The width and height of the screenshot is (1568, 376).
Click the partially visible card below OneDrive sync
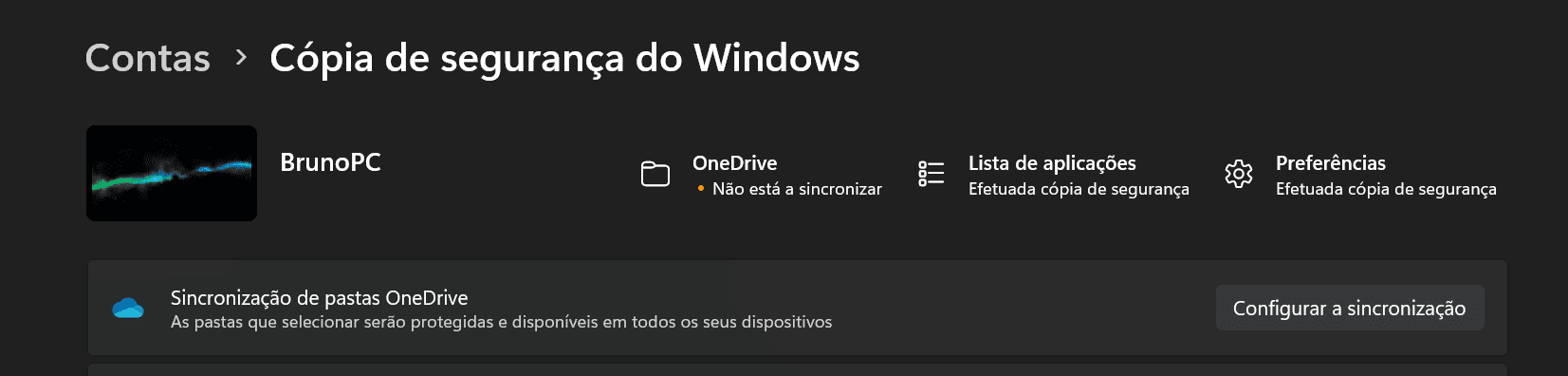click(x=797, y=369)
